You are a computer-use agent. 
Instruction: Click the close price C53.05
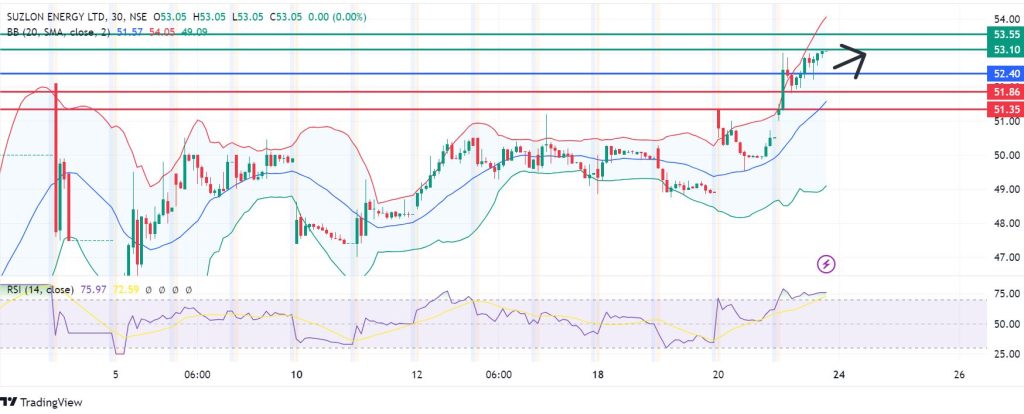[x=286, y=19]
